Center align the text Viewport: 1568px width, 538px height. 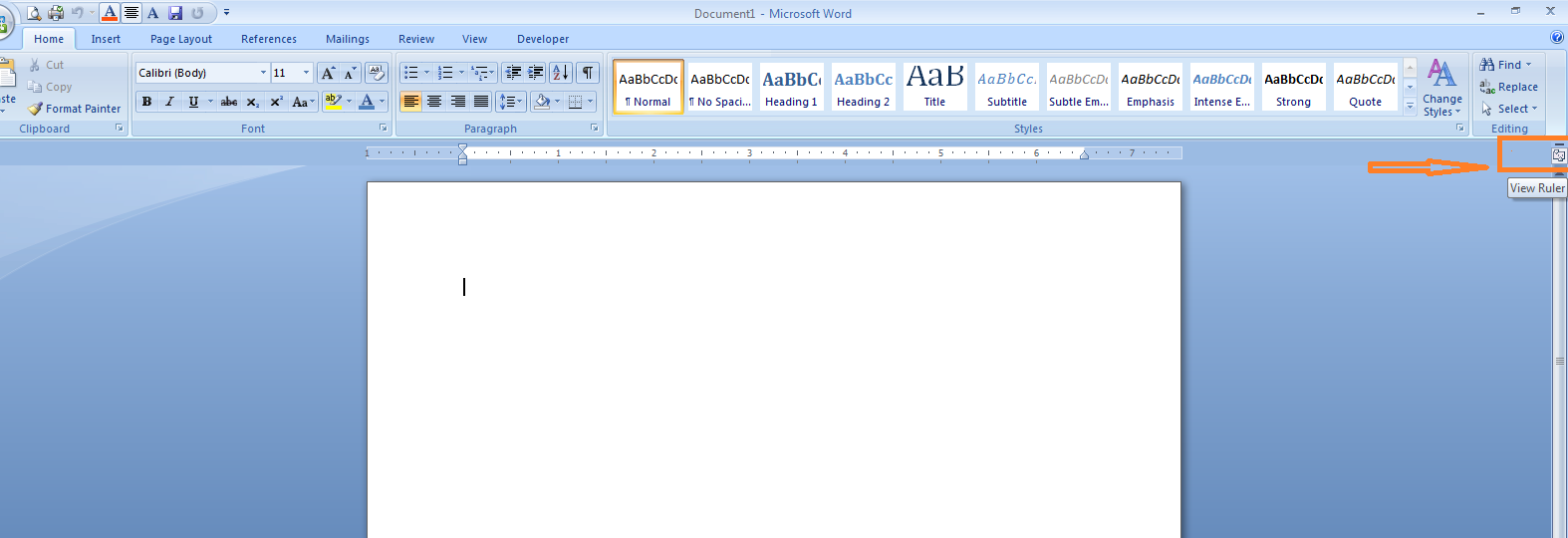click(434, 102)
